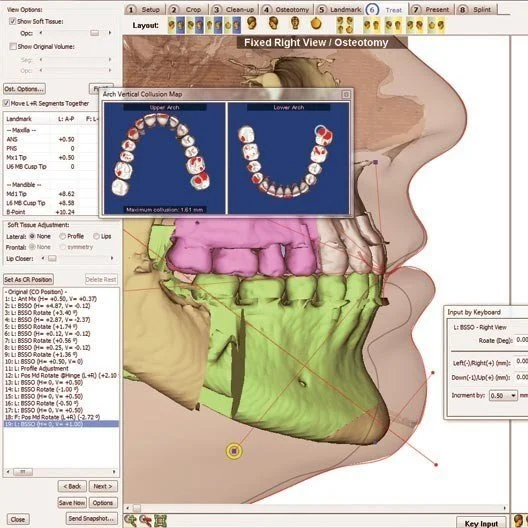
Task: Go to the Present tab
Action: tap(432, 9)
